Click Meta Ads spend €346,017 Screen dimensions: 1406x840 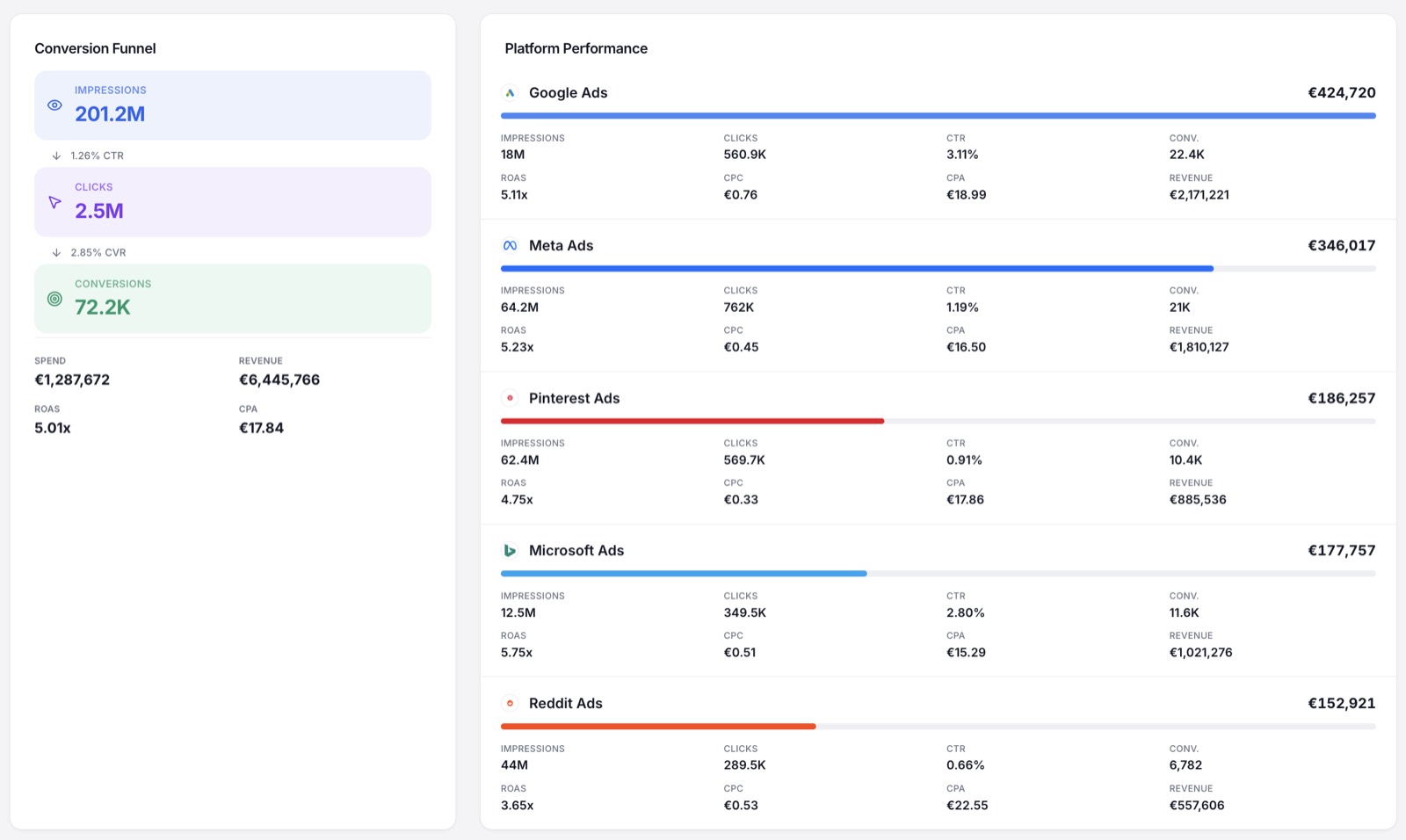click(x=1342, y=245)
